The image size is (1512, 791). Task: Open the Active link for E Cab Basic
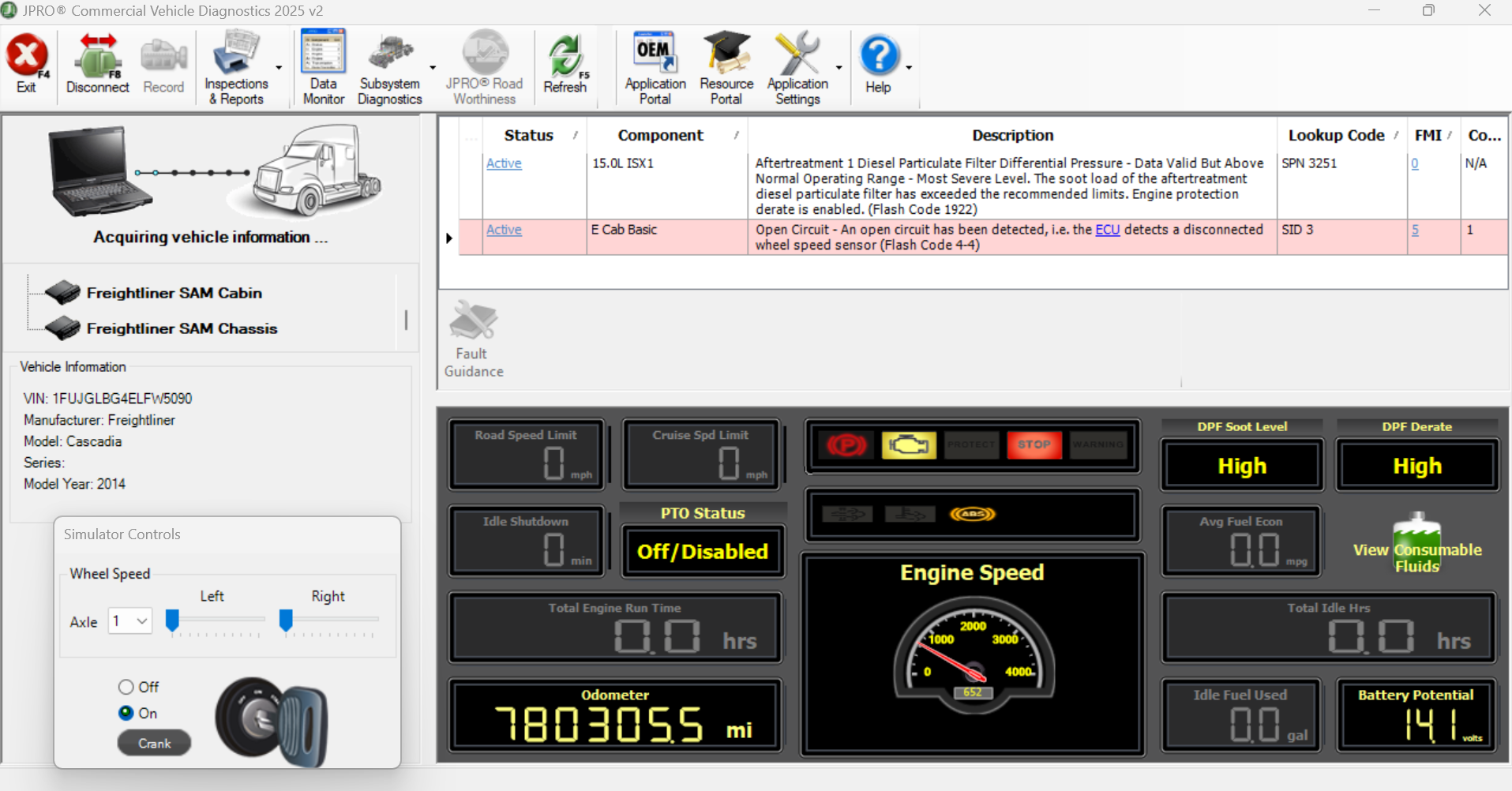pos(504,230)
